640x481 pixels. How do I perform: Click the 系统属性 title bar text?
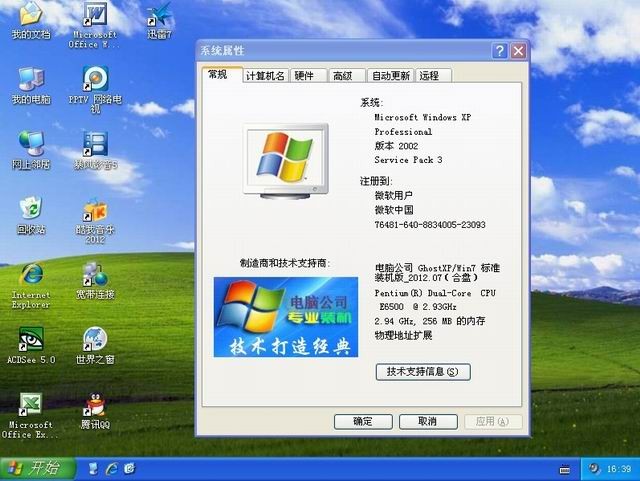coord(222,51)
